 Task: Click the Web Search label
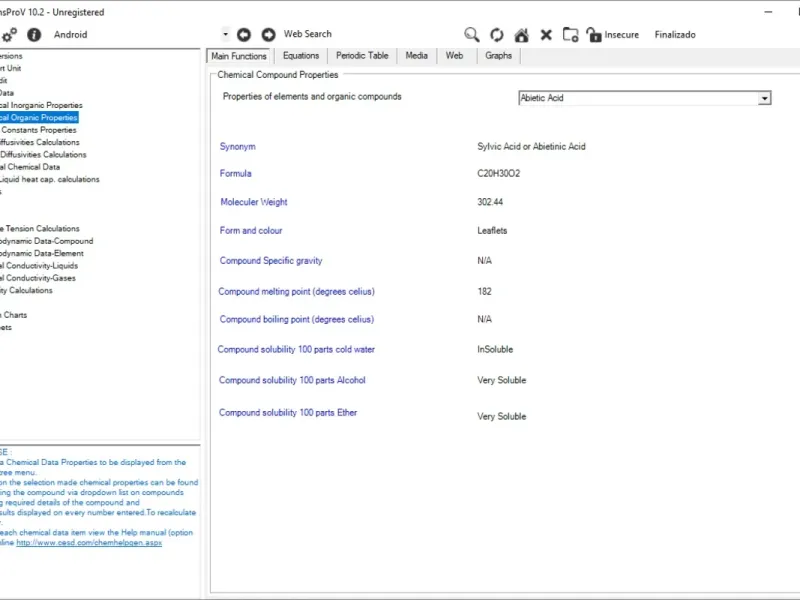pos(308,34)
